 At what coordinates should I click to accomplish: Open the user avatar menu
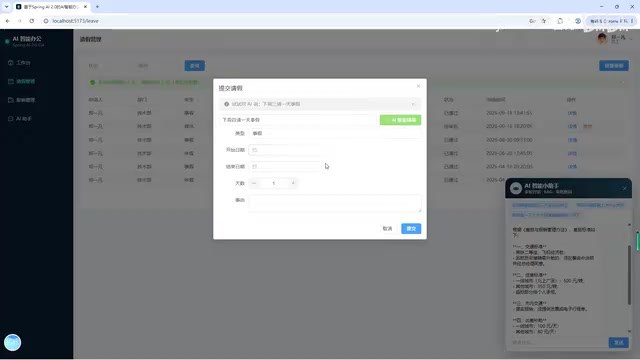pyautogui.click(x=602, y=39)
